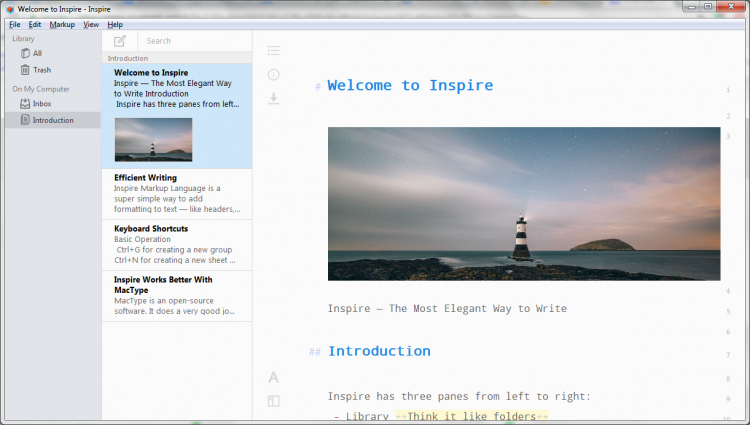Maximize the Inspire window
Screen dimensions: 750x425
708,7
